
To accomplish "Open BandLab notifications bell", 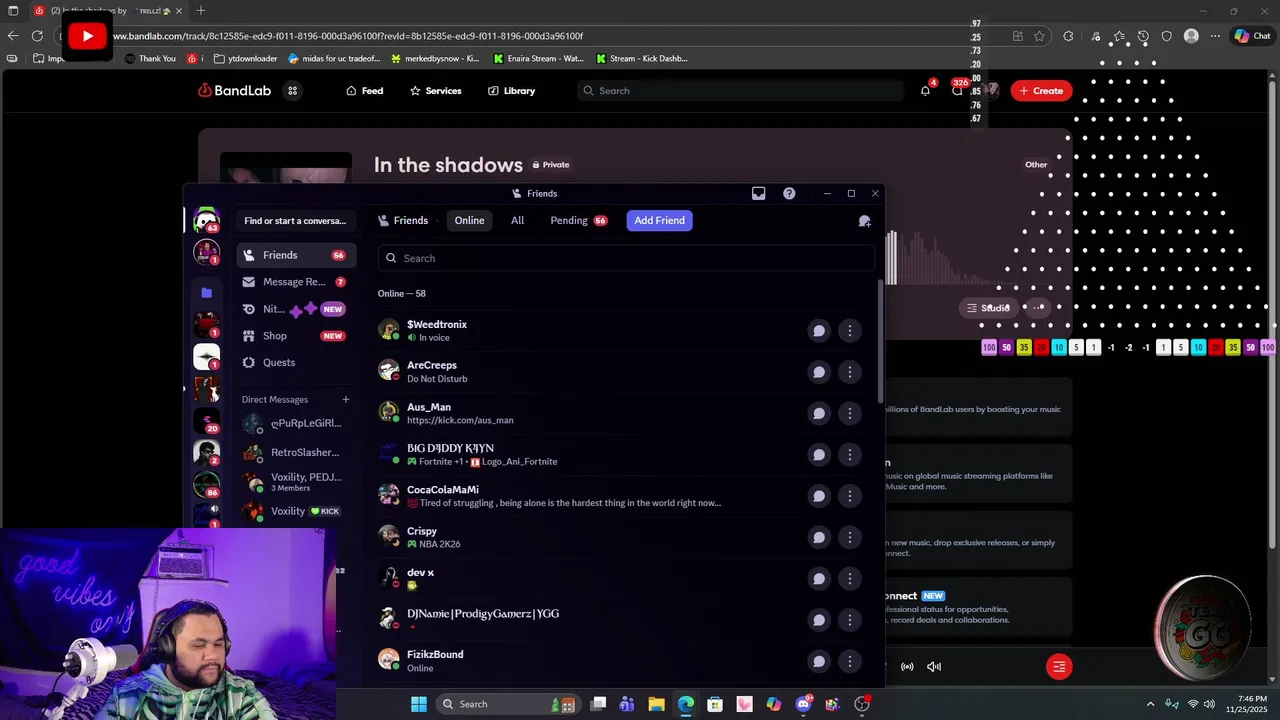I will click(x=925, y=91).
